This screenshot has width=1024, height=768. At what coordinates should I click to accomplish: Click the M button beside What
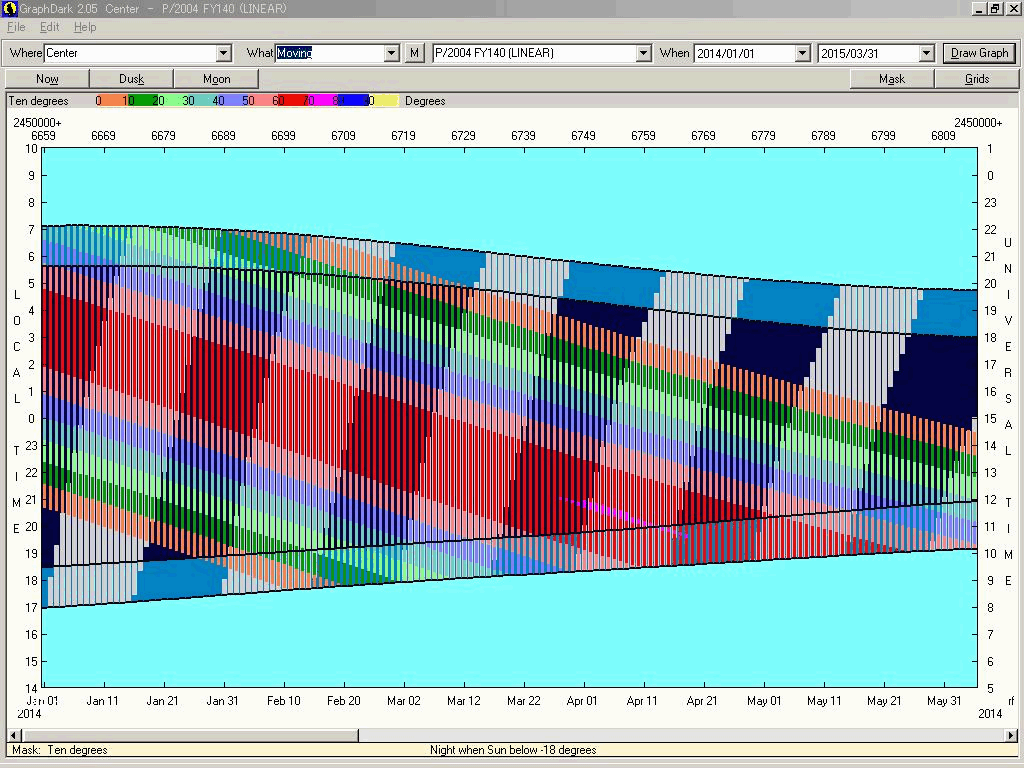pyautogui.click(x=414, y=53)
